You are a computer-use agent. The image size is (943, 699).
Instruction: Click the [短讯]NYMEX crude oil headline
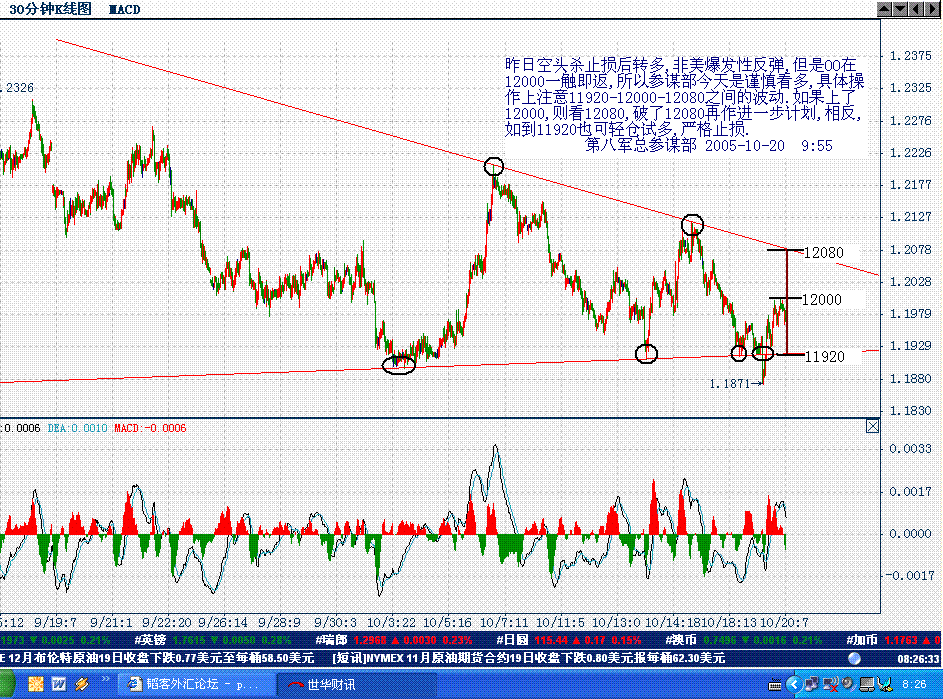[x=528, y=658]
